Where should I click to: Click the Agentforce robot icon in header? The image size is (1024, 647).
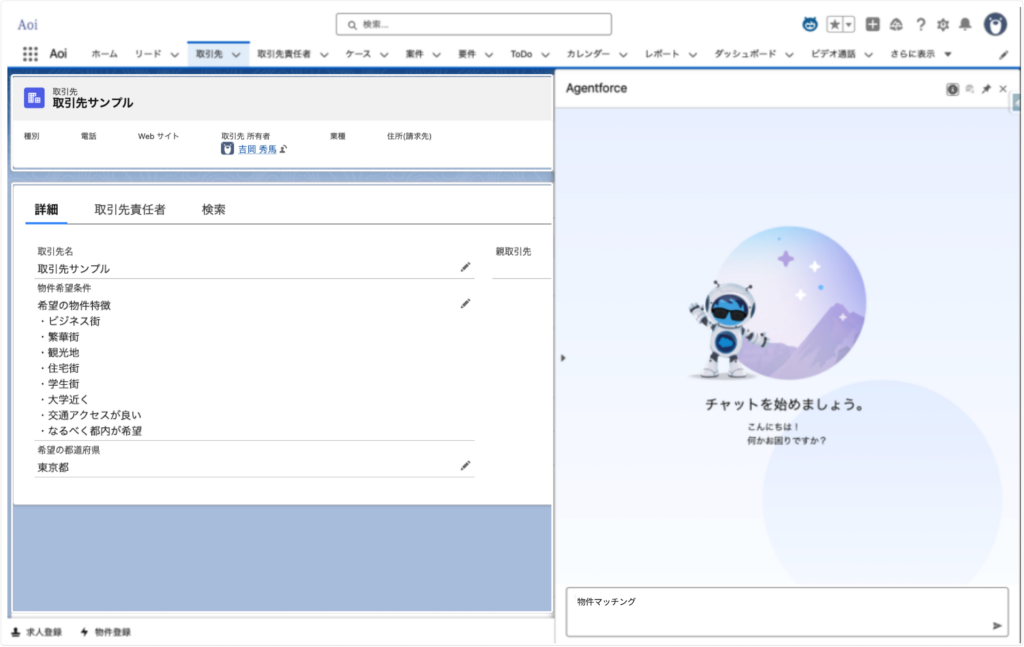pos(809,24)
